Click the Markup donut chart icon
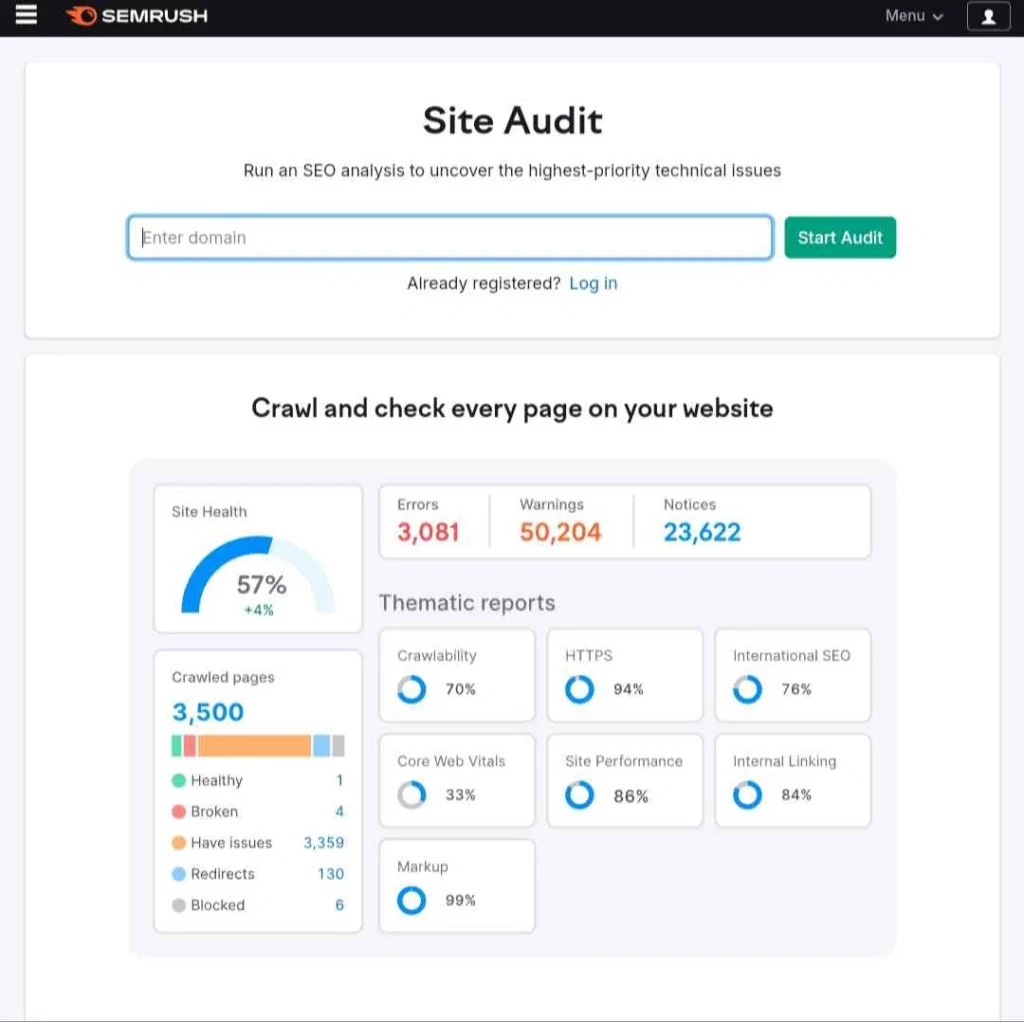 pos(411,901)
